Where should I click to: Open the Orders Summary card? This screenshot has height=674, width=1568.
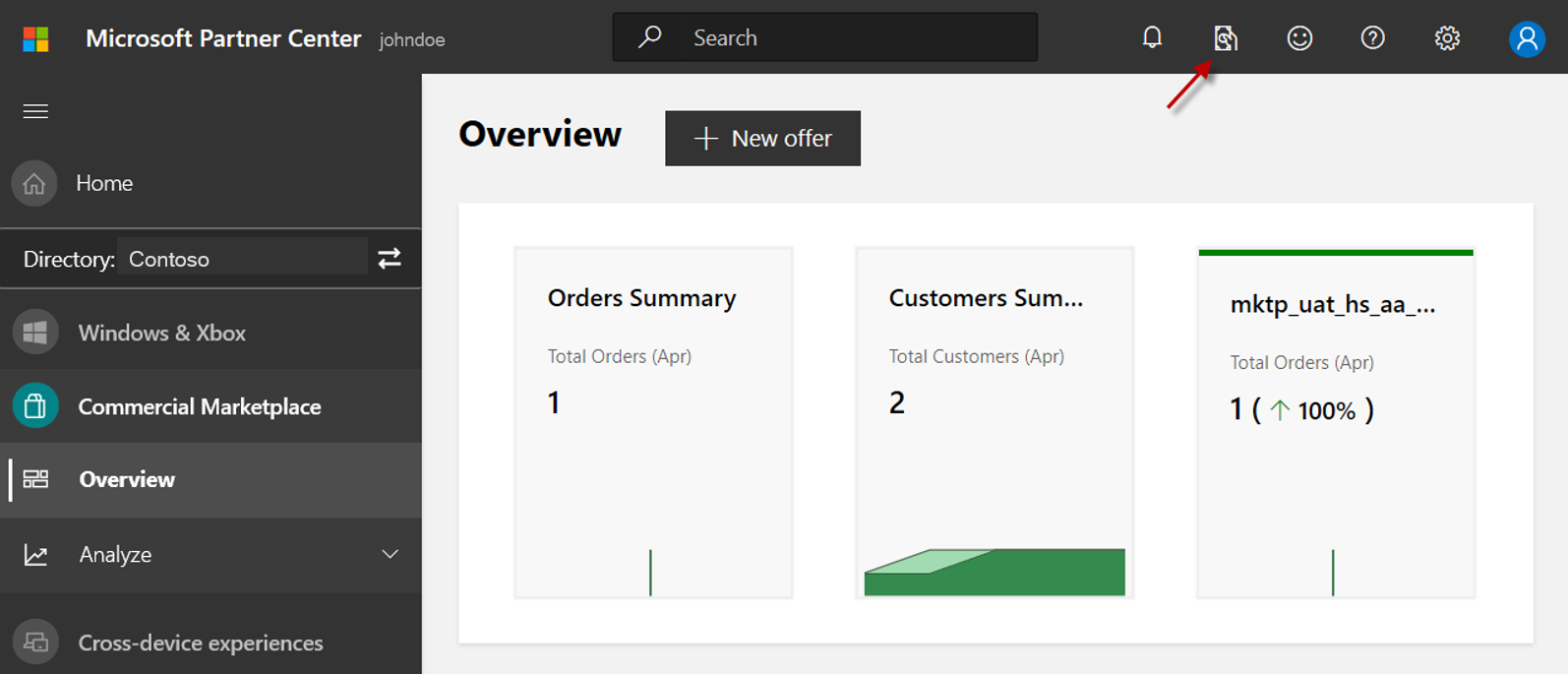click(x=653, y=423)
